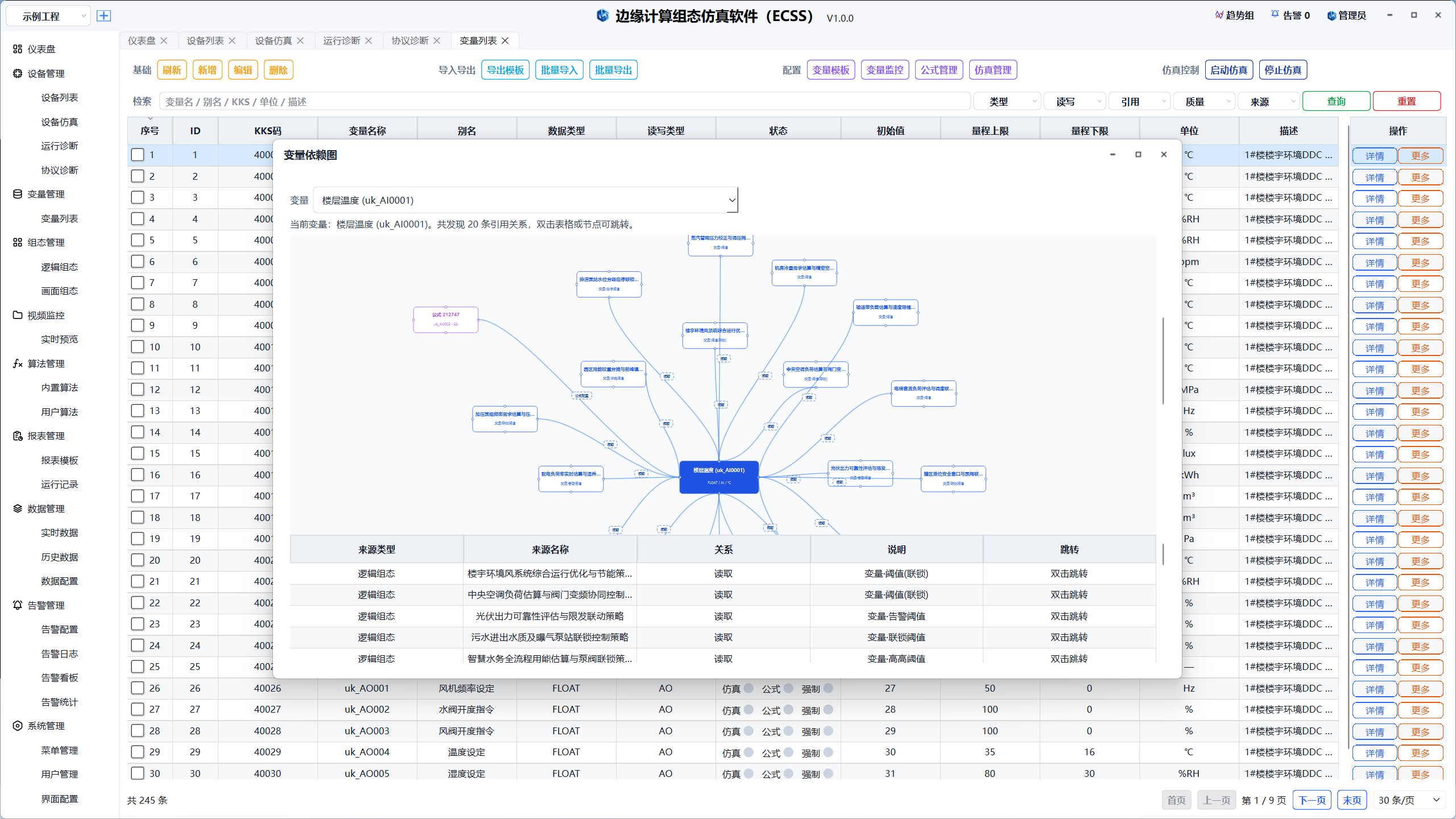Open 设备列表 in the sidebar
This screenshot has width=1456, height=819.
[60, 97]
